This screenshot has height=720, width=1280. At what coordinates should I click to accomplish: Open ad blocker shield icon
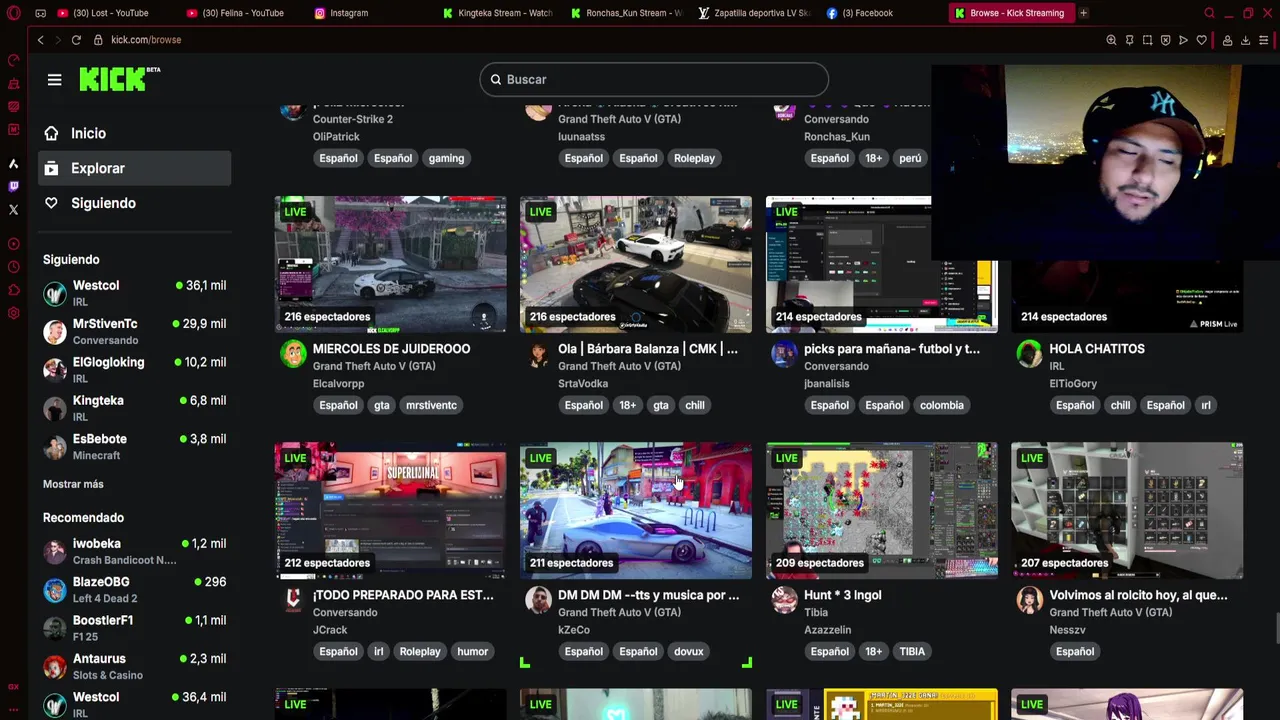[x=1165, y=40]
